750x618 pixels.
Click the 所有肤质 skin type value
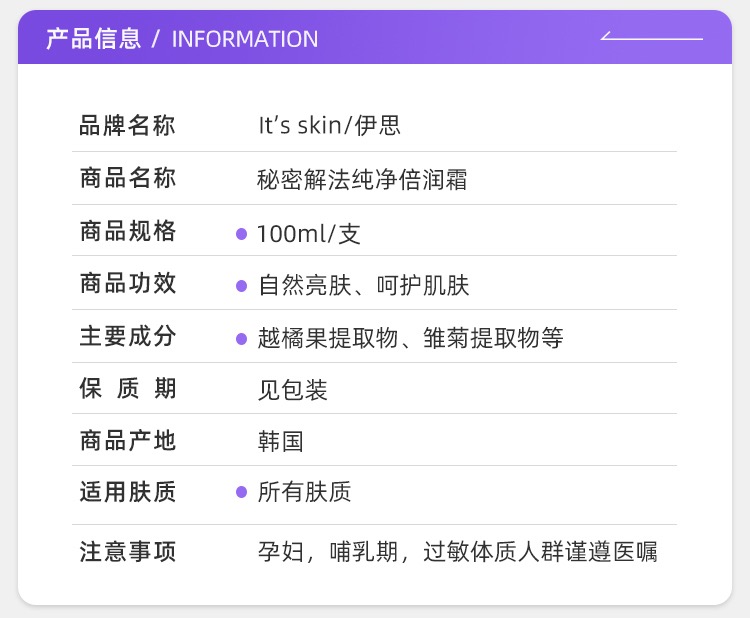[304, 492]
